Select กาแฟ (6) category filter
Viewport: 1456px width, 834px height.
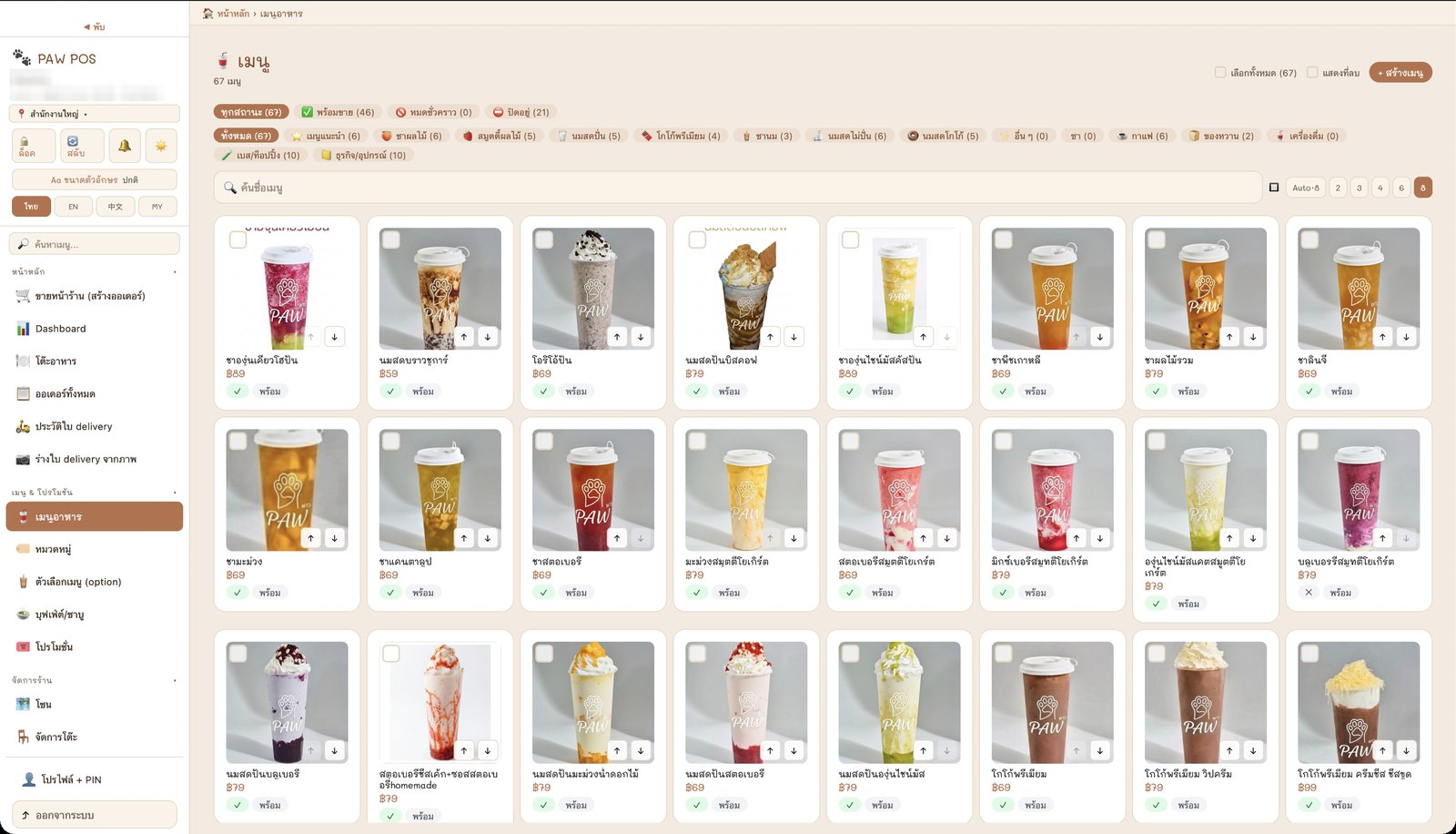coord(1142,136)
